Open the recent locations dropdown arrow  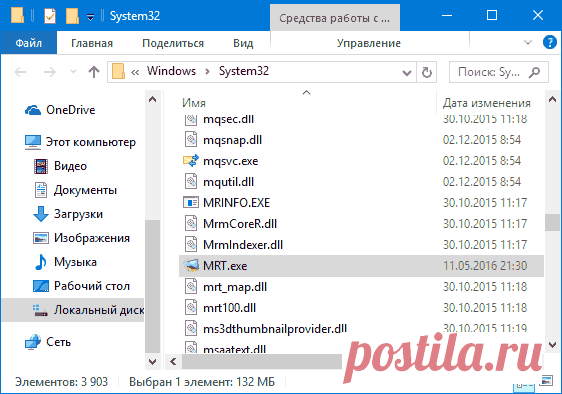point(73,72)
